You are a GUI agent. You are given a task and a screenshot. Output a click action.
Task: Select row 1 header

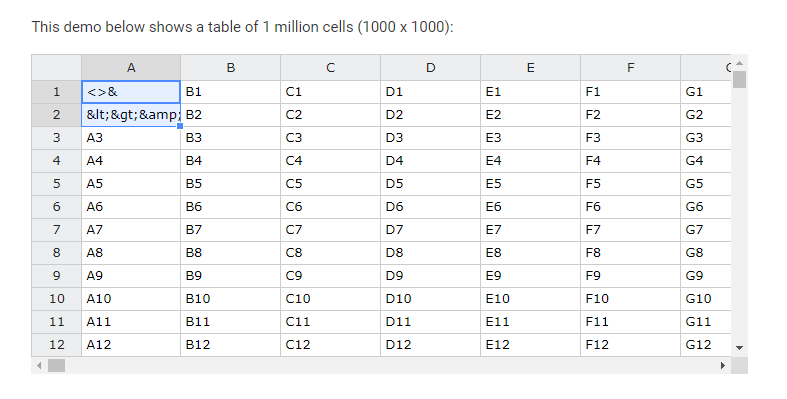[x=57, y=92]
